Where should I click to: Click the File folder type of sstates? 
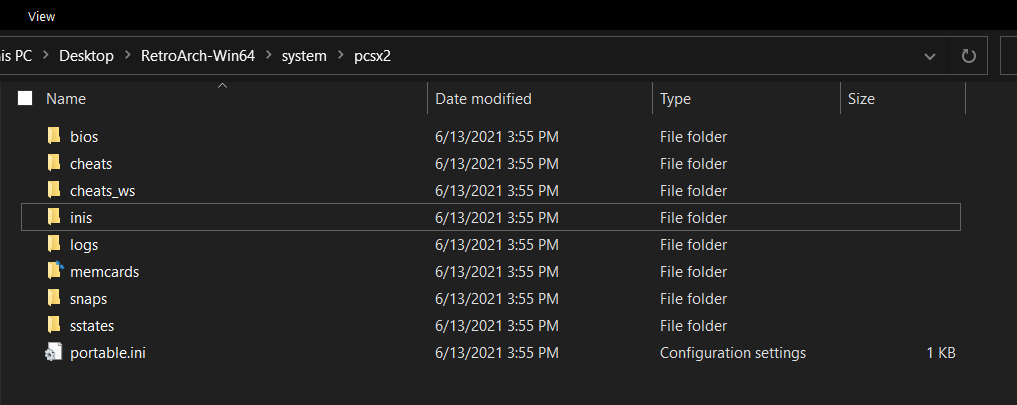[693, 326]
